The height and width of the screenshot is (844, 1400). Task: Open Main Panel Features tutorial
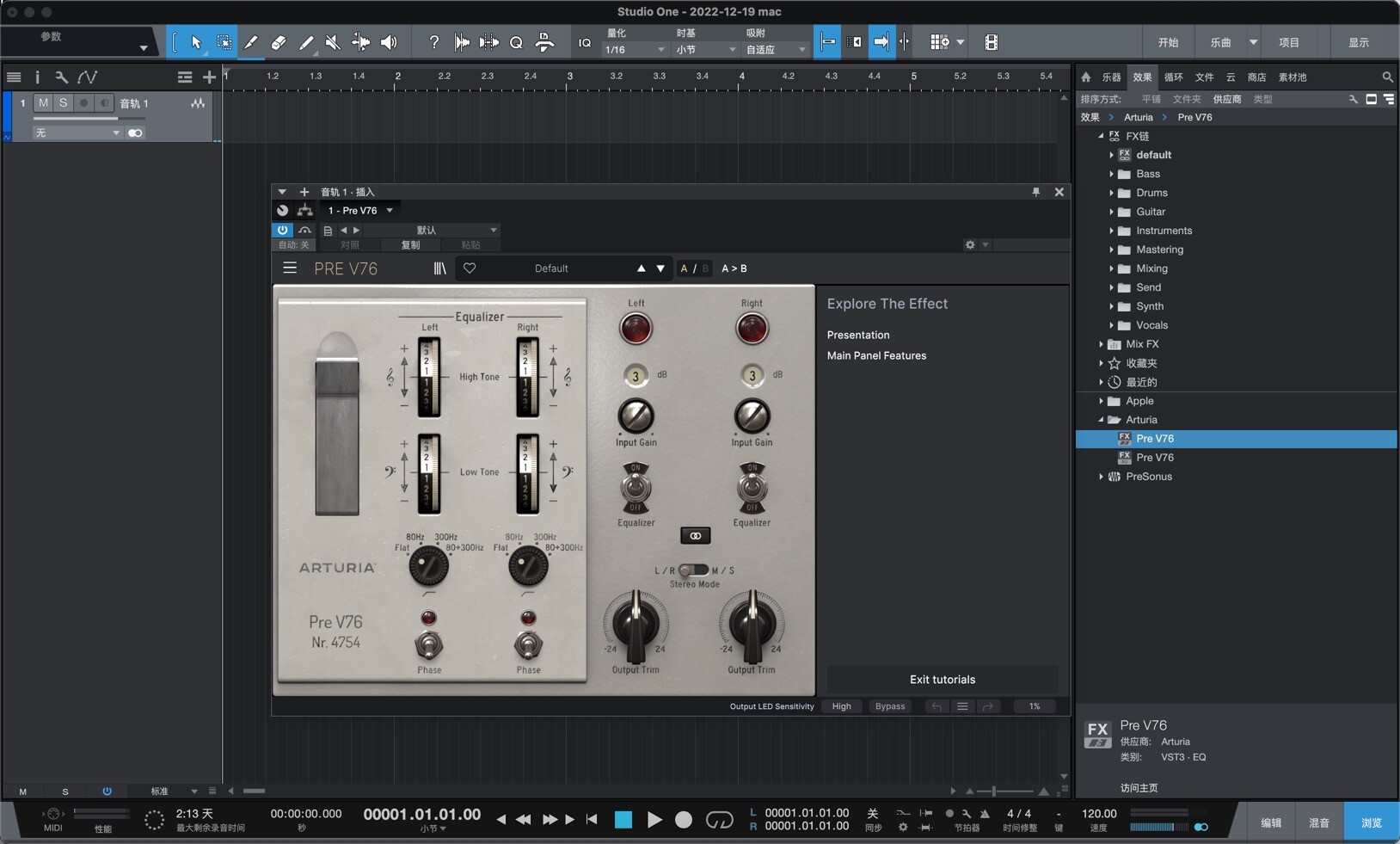[x=876, y=355]
